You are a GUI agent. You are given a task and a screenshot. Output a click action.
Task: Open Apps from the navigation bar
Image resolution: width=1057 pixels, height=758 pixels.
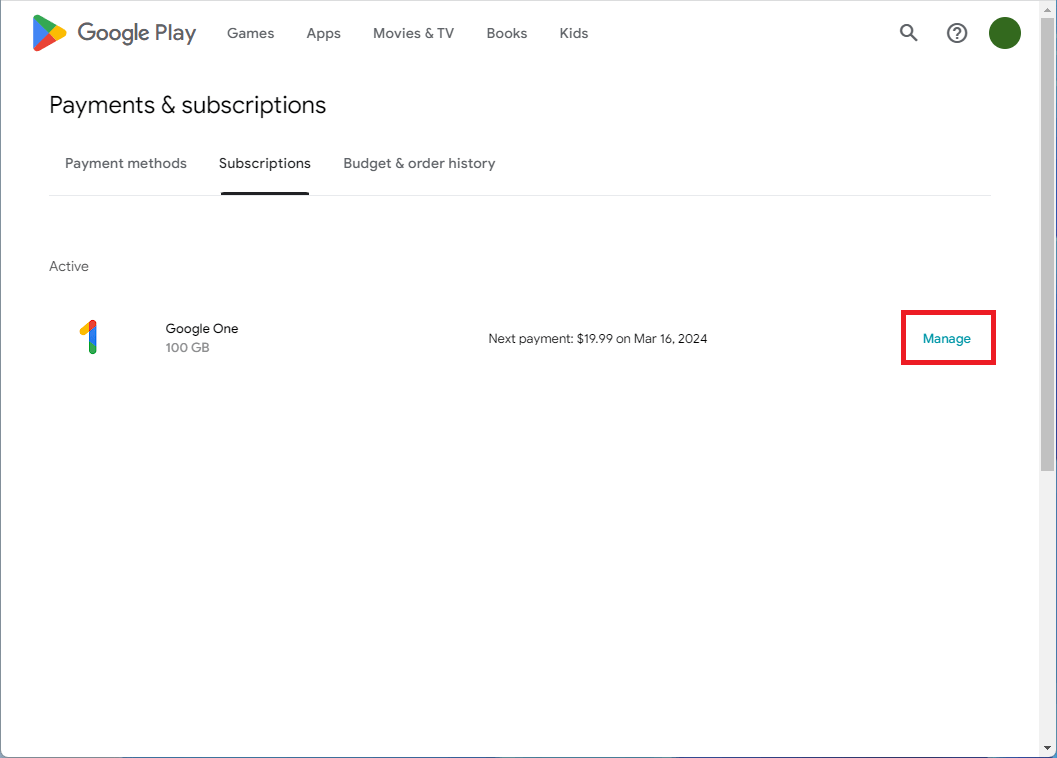323,33
